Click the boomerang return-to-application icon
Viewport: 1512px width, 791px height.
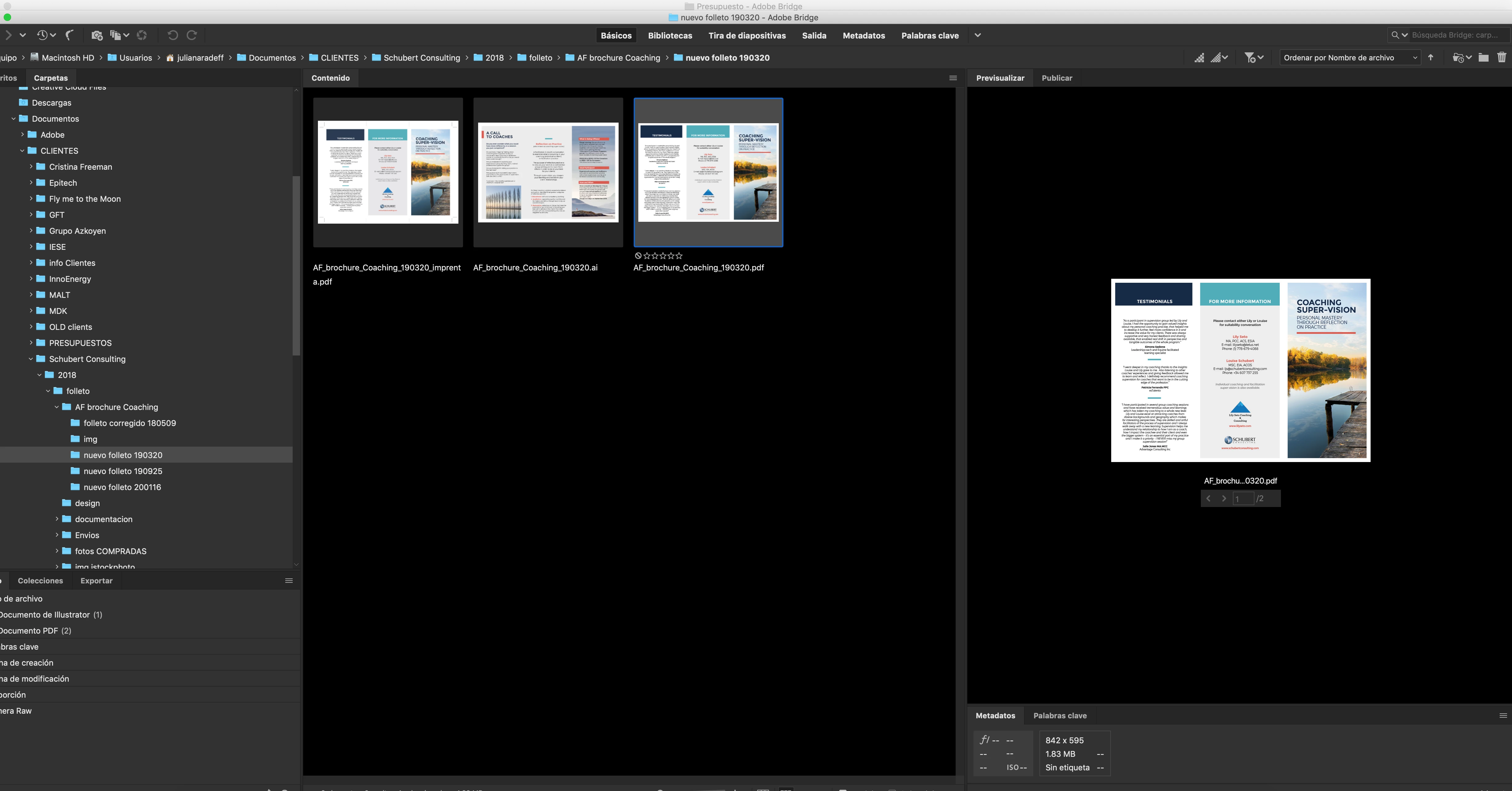(69, 35)
